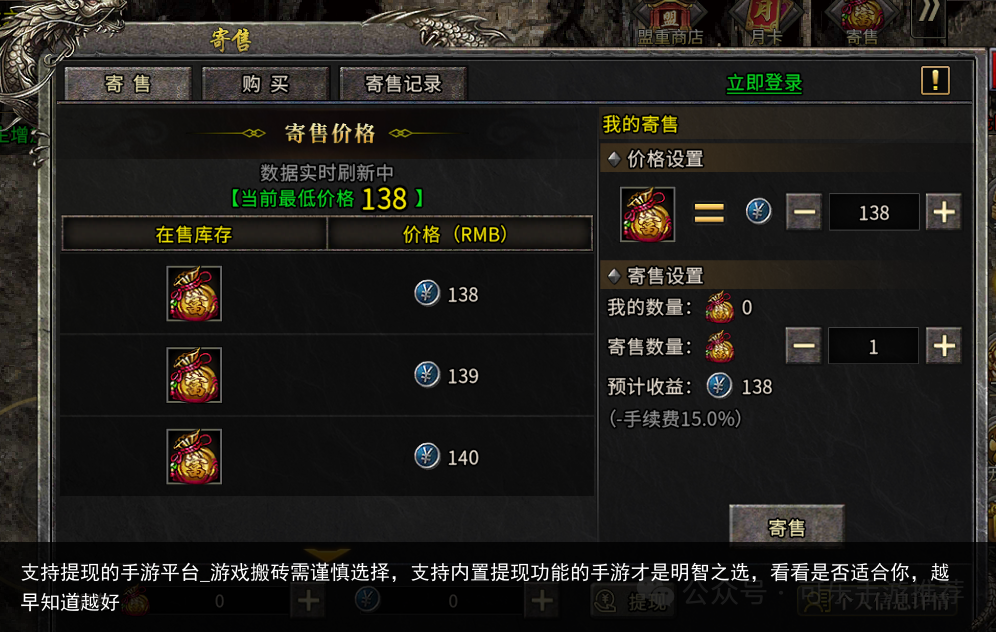Switch to the 寄售记录 tab
The height and width of the screenshot is (632, 996).
pyautogui.click(x=403, y=83)
